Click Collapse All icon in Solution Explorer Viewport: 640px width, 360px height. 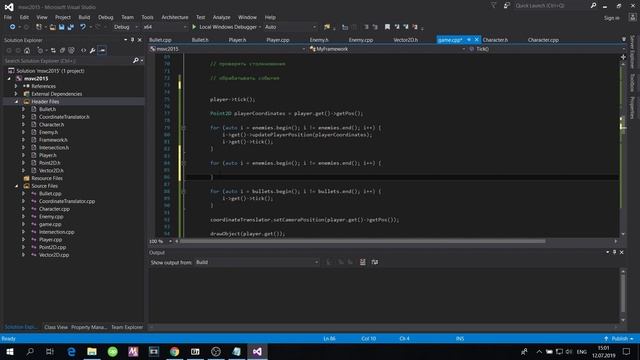[62, 50]
